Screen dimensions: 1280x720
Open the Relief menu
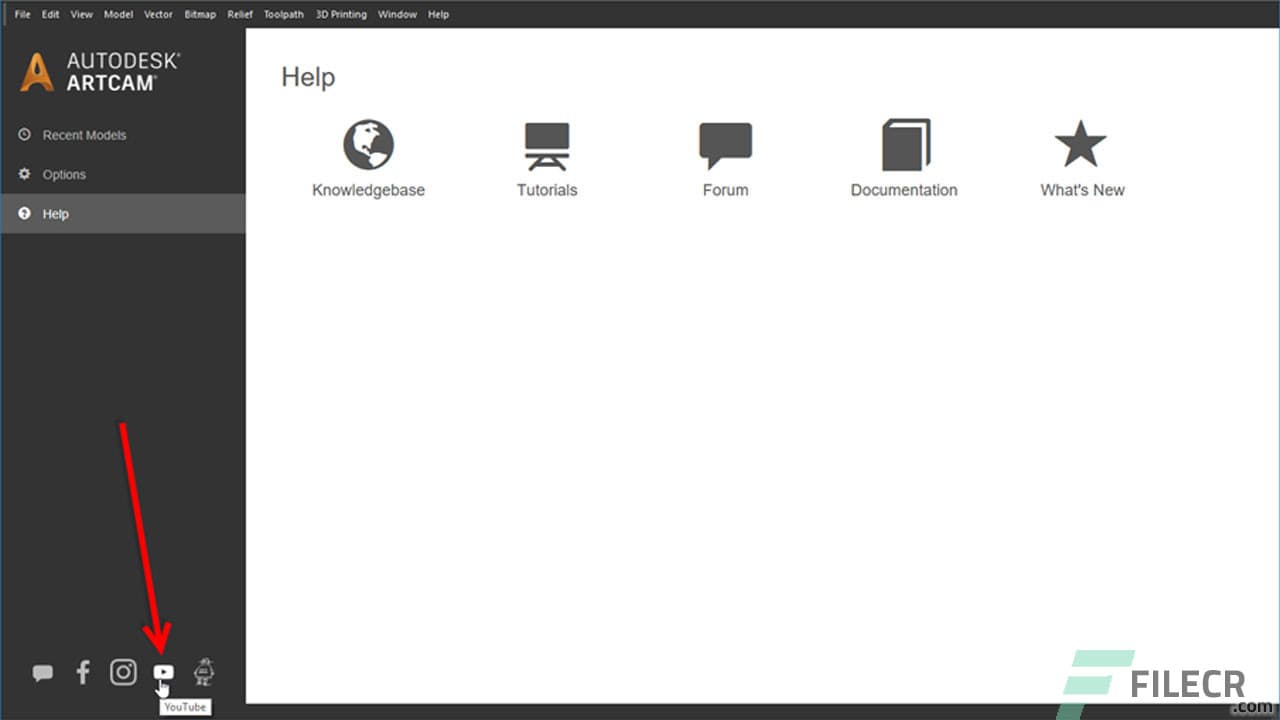(x=239, y=14)
